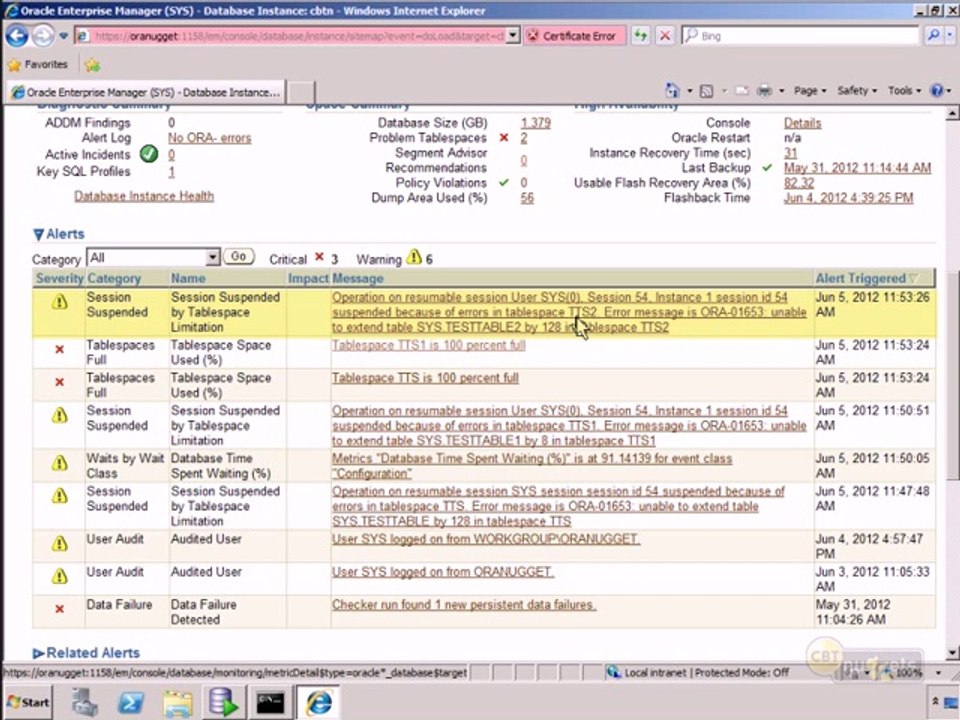
Task: Click the page scrollbar up arrow
Action: [952, 113]
